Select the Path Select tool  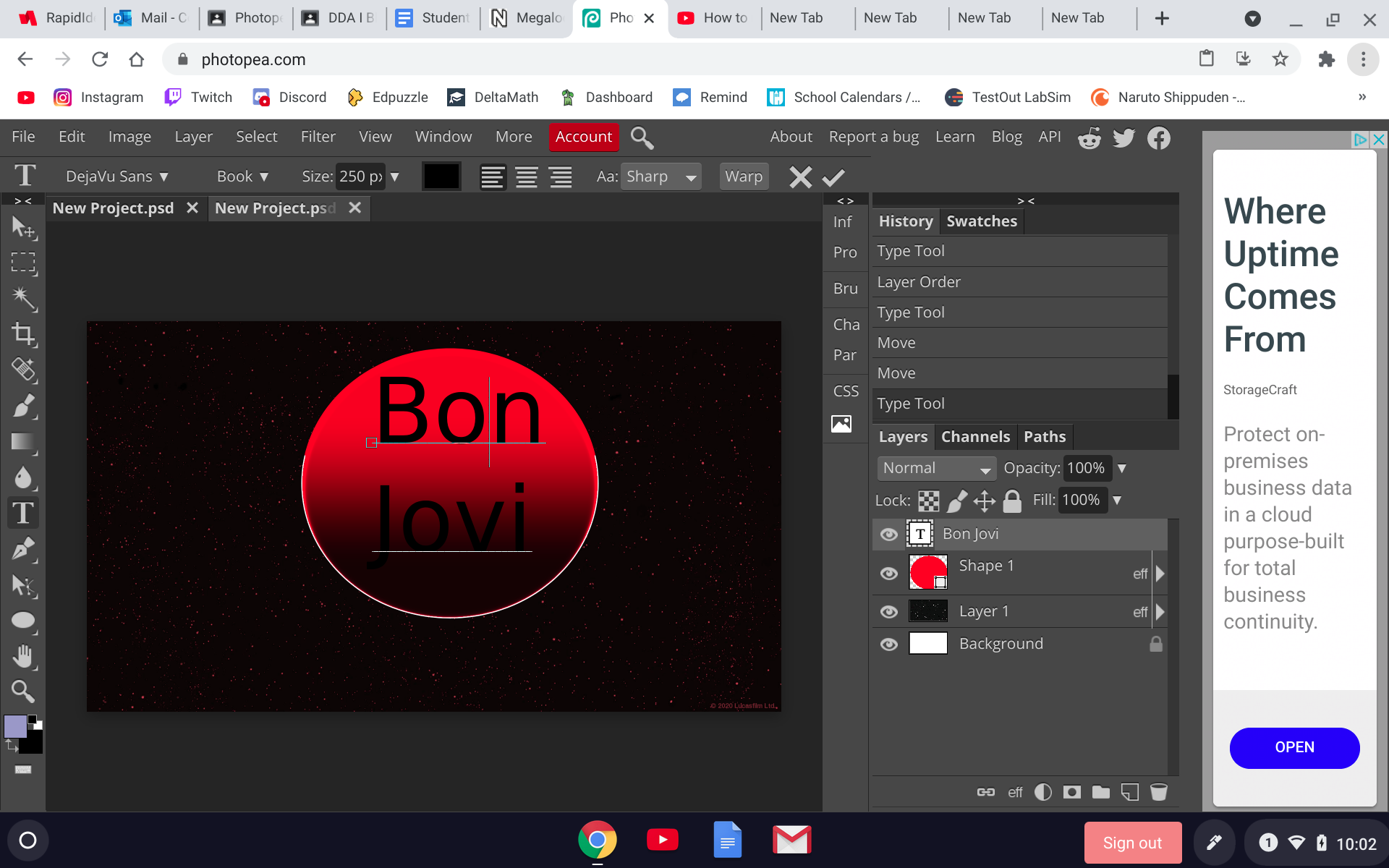point(24,585)
